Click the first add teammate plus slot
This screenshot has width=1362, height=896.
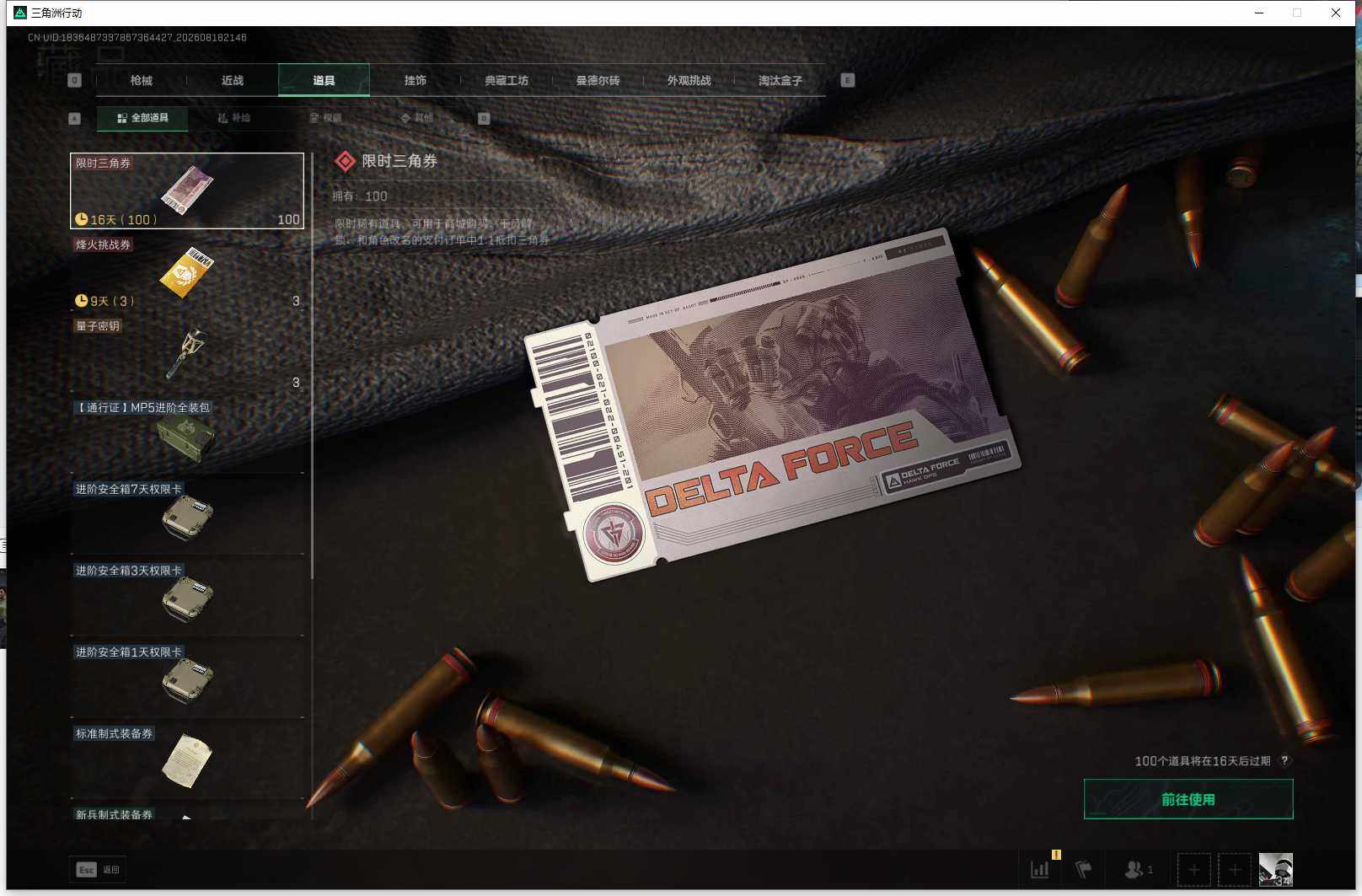(1194, 869)
